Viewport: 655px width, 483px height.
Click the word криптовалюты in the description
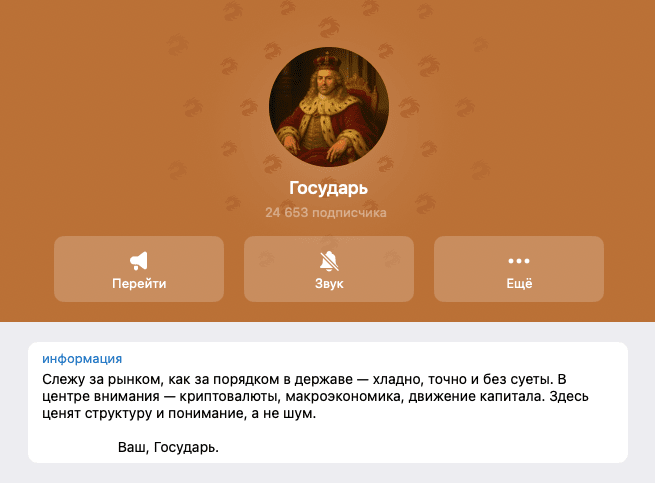click(229, 397)
